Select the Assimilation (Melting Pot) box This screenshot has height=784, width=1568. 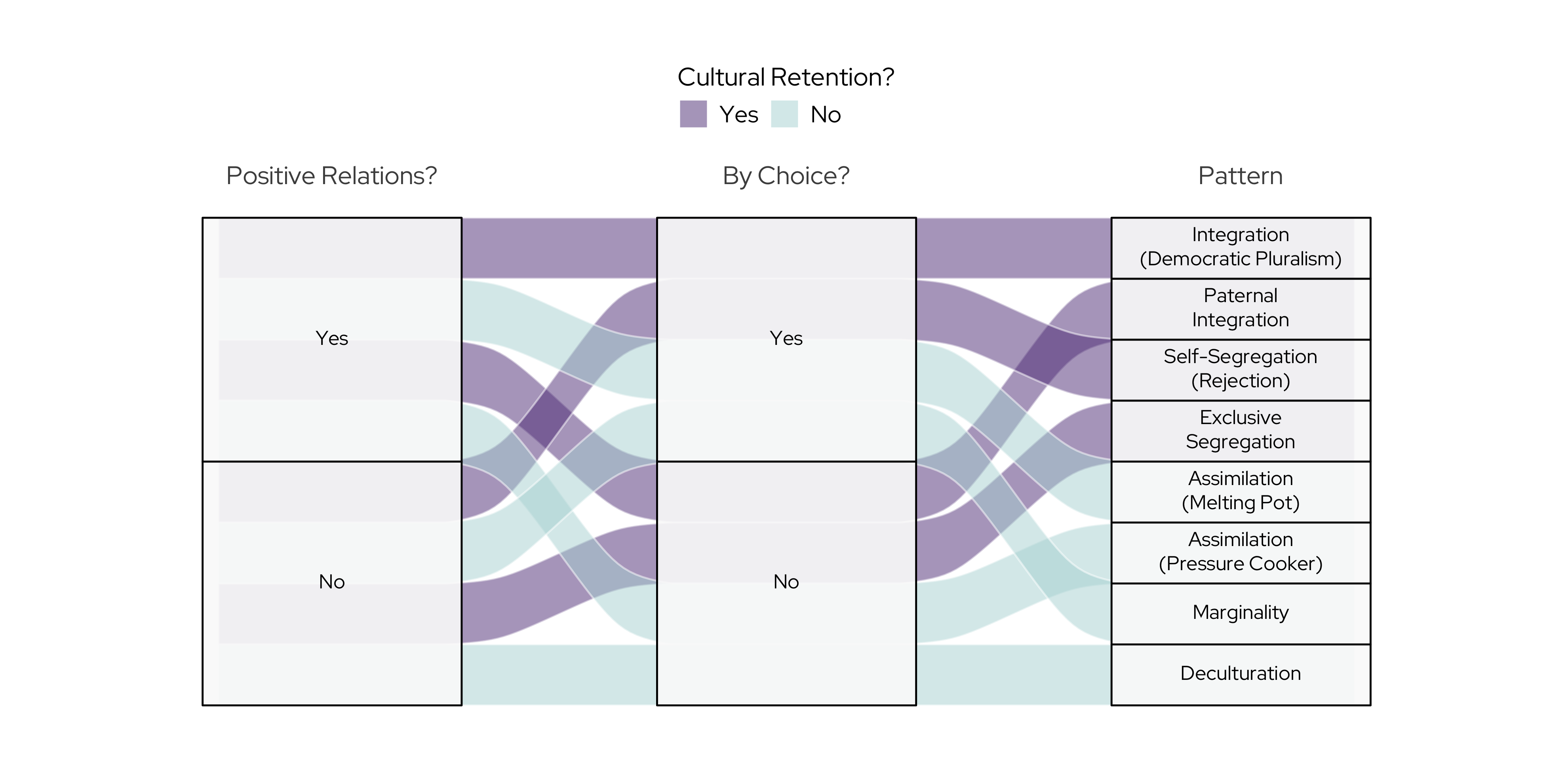point(1240,491)
